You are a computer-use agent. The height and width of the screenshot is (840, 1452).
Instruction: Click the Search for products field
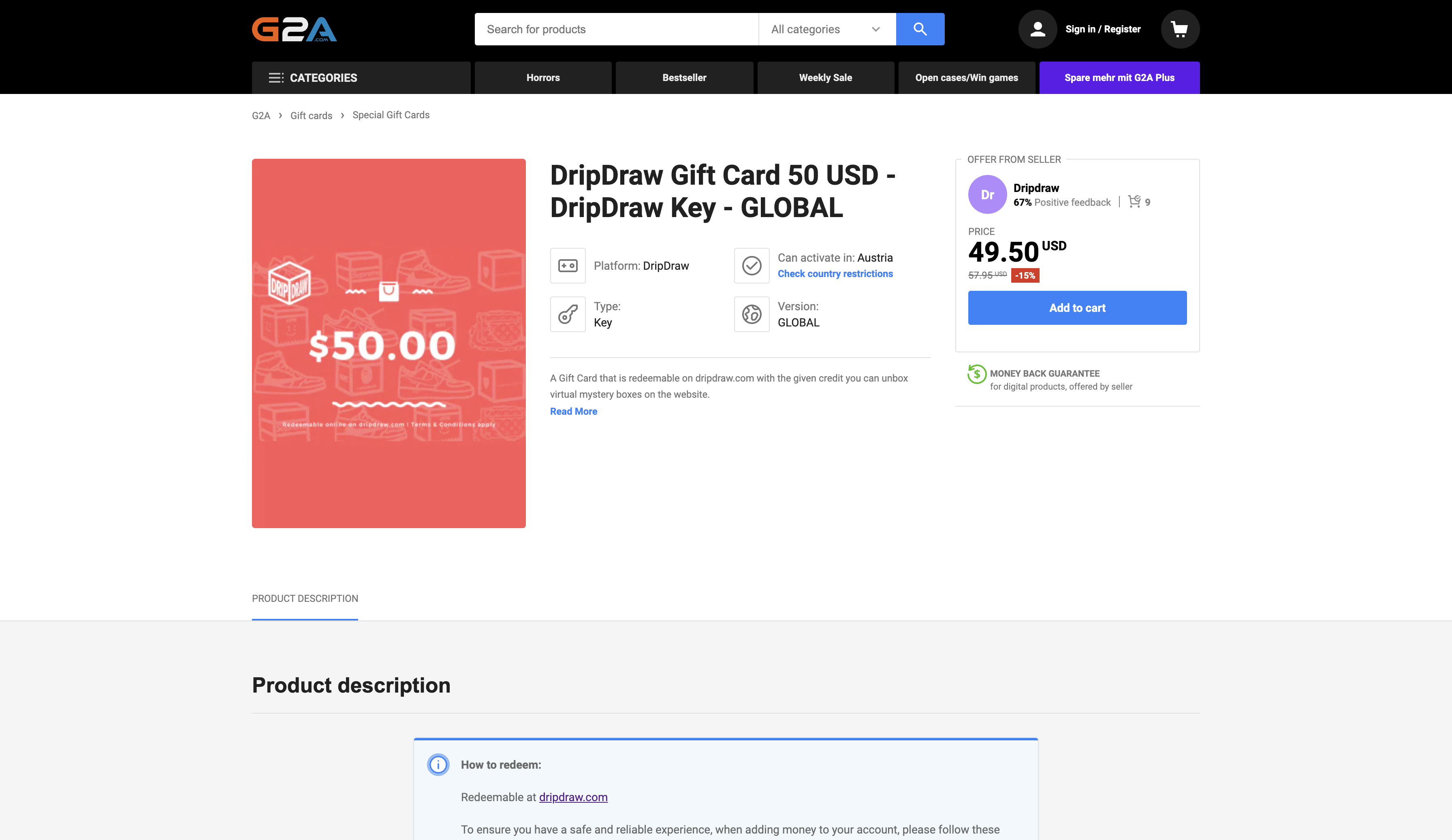point(617,30)
